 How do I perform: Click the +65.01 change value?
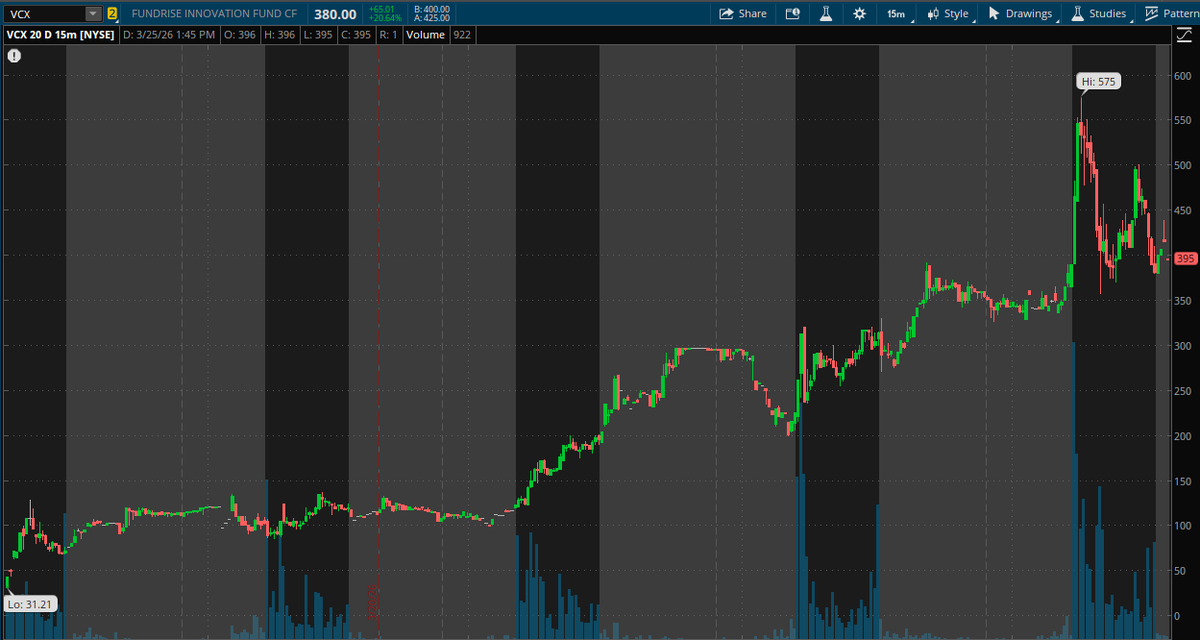(382, 9)
